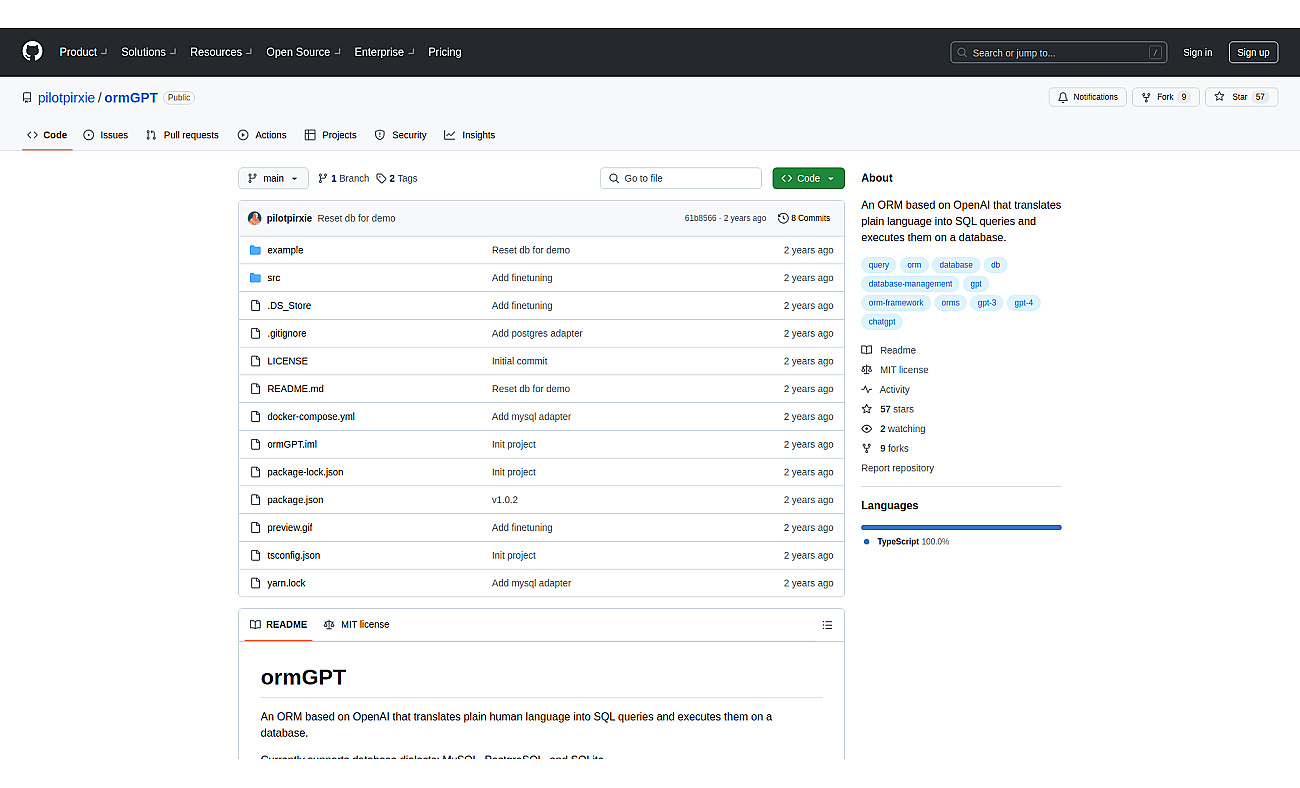This screenshot has height=788, width=1300.
Task: Open the 8 Commits link
Action: tap(804, 218)
